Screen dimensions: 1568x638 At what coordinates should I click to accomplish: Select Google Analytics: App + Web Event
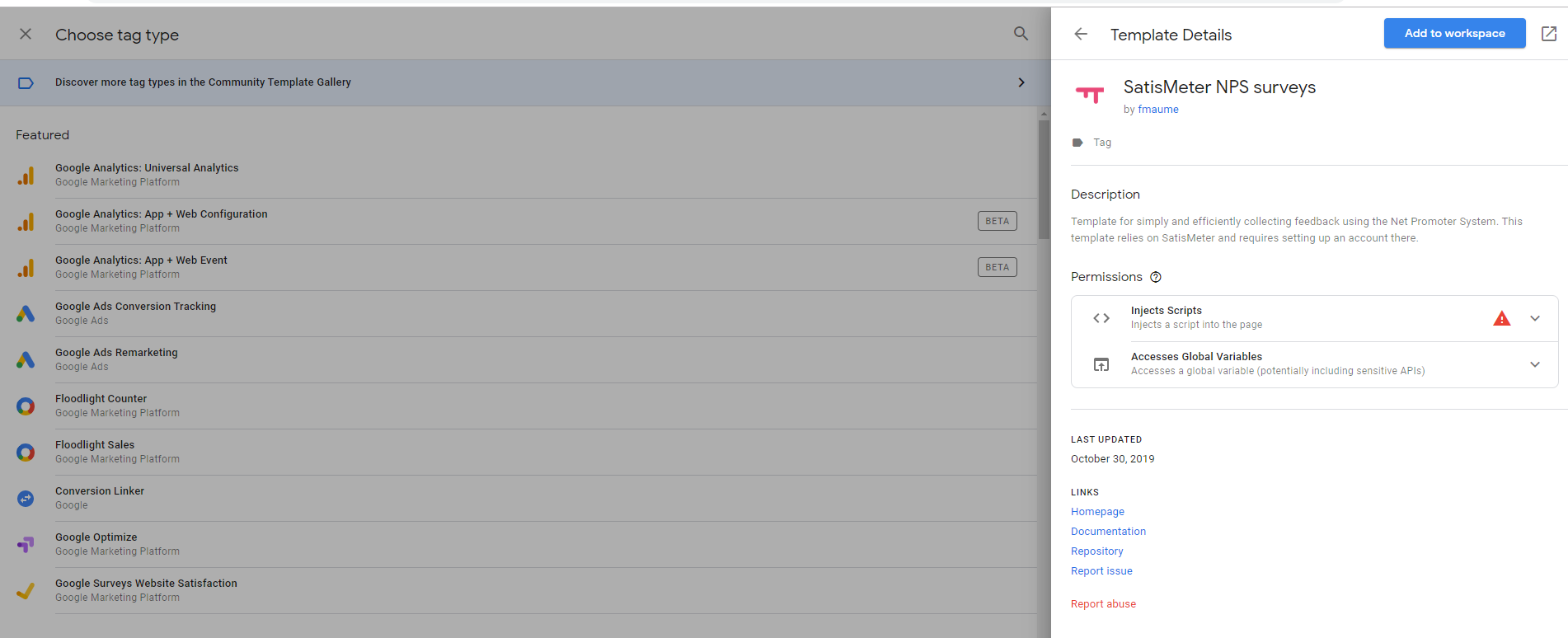519,268
